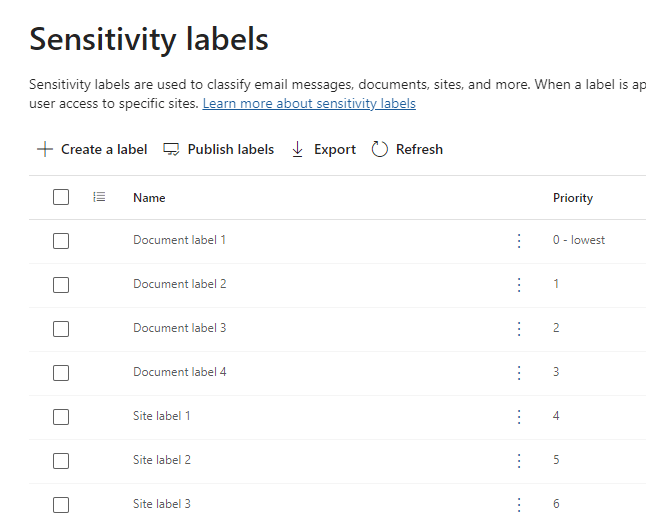This screenshot has height=518, width=646.
Task: Sort by the Priority column header
Action: [573, 198]
